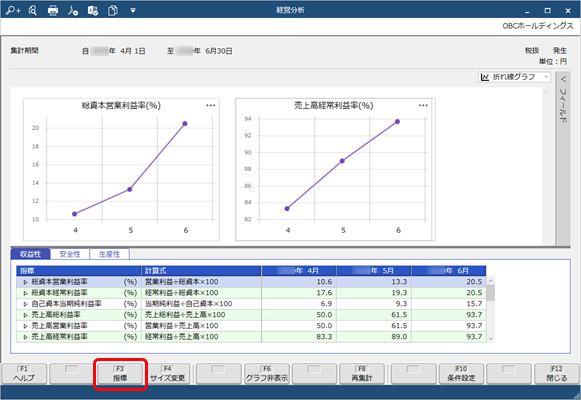Image resolution: width=581 pixels, height=400 pixels.
Task: Click the F6 グラフ非表示 button
Action: (x=267, y=374)
